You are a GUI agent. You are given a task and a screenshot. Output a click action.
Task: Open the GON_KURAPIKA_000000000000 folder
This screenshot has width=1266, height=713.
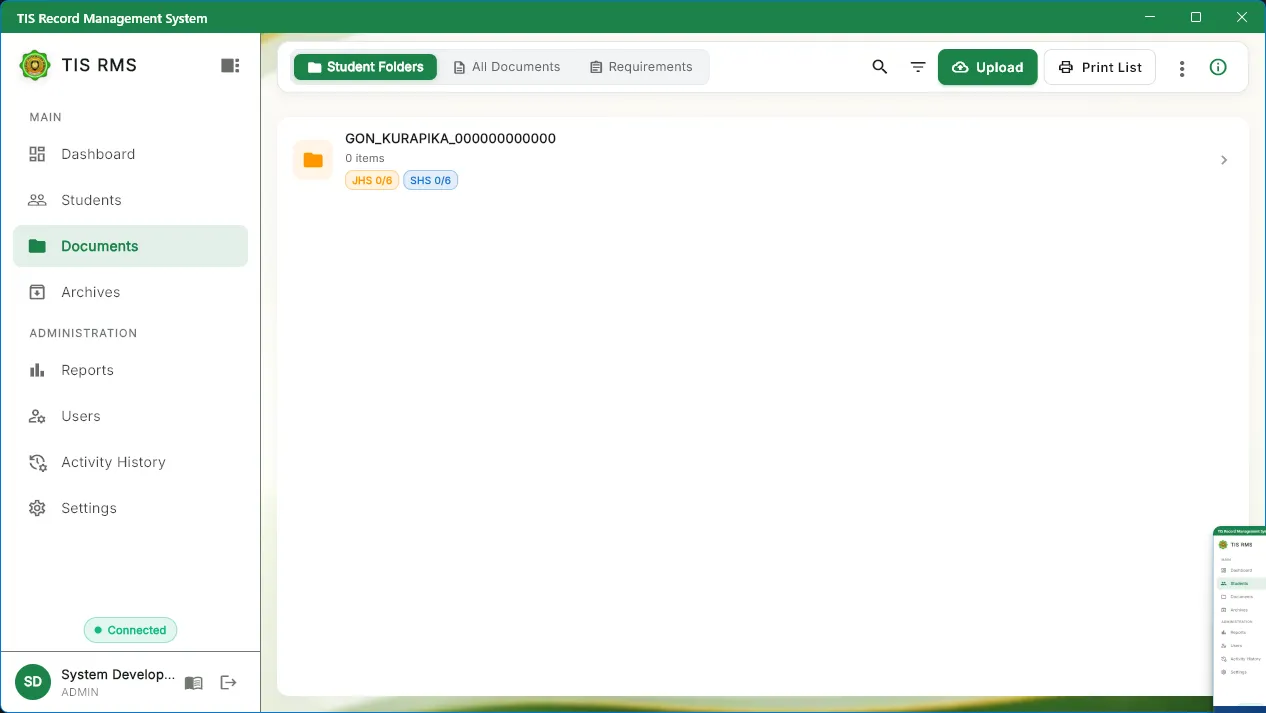coord(762,160)
